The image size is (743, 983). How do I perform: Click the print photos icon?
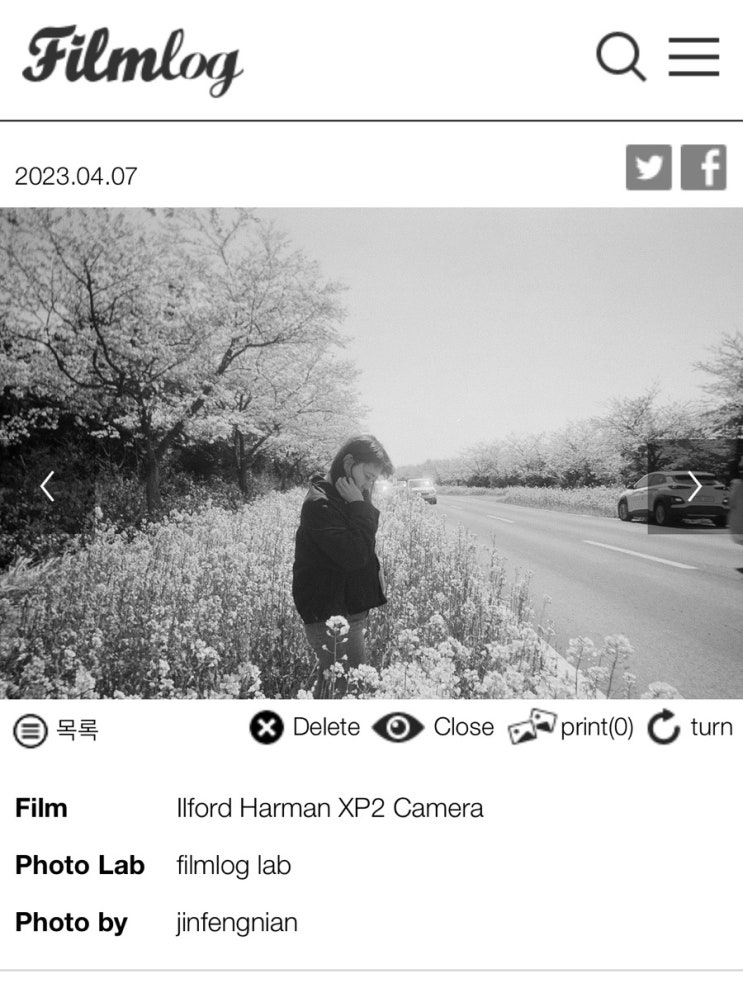532,727
